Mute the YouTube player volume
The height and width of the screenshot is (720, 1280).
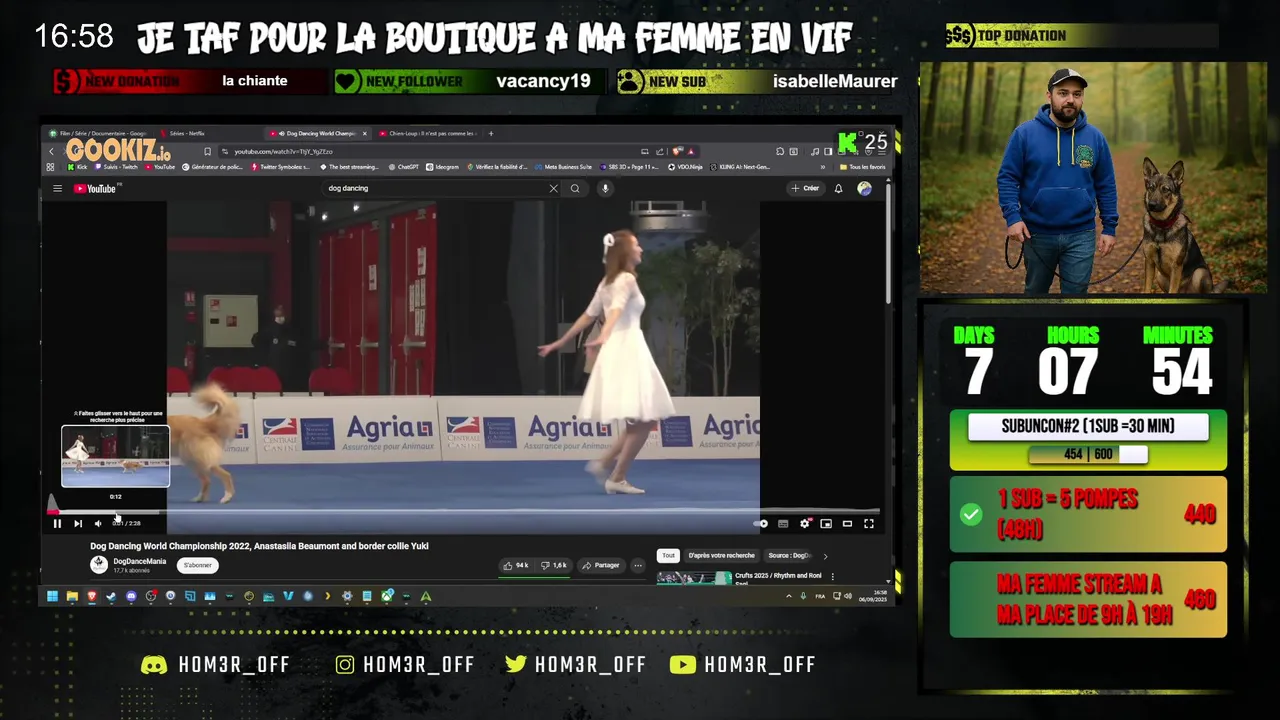[x=98, y=523]
